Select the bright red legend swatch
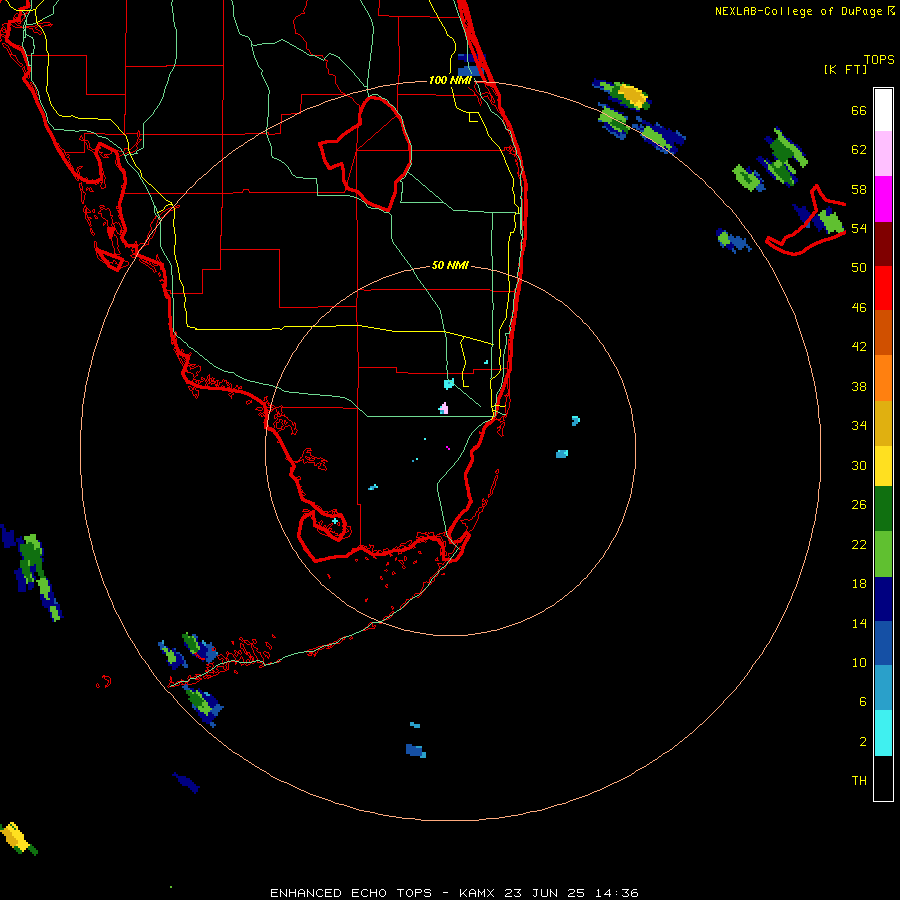Image resolution: width=900 pixels, height=900 pixels. point(883,288)
